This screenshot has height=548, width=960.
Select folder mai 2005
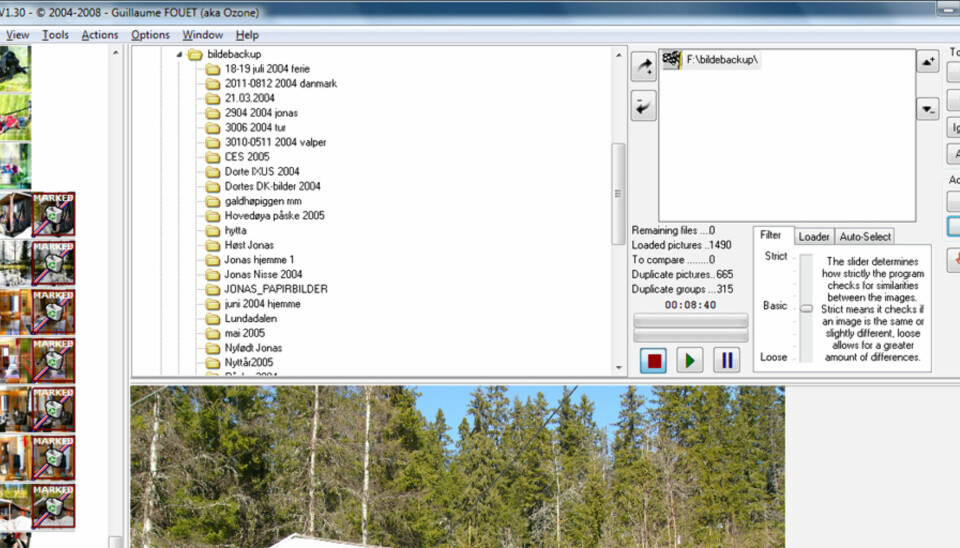point(244,333)
